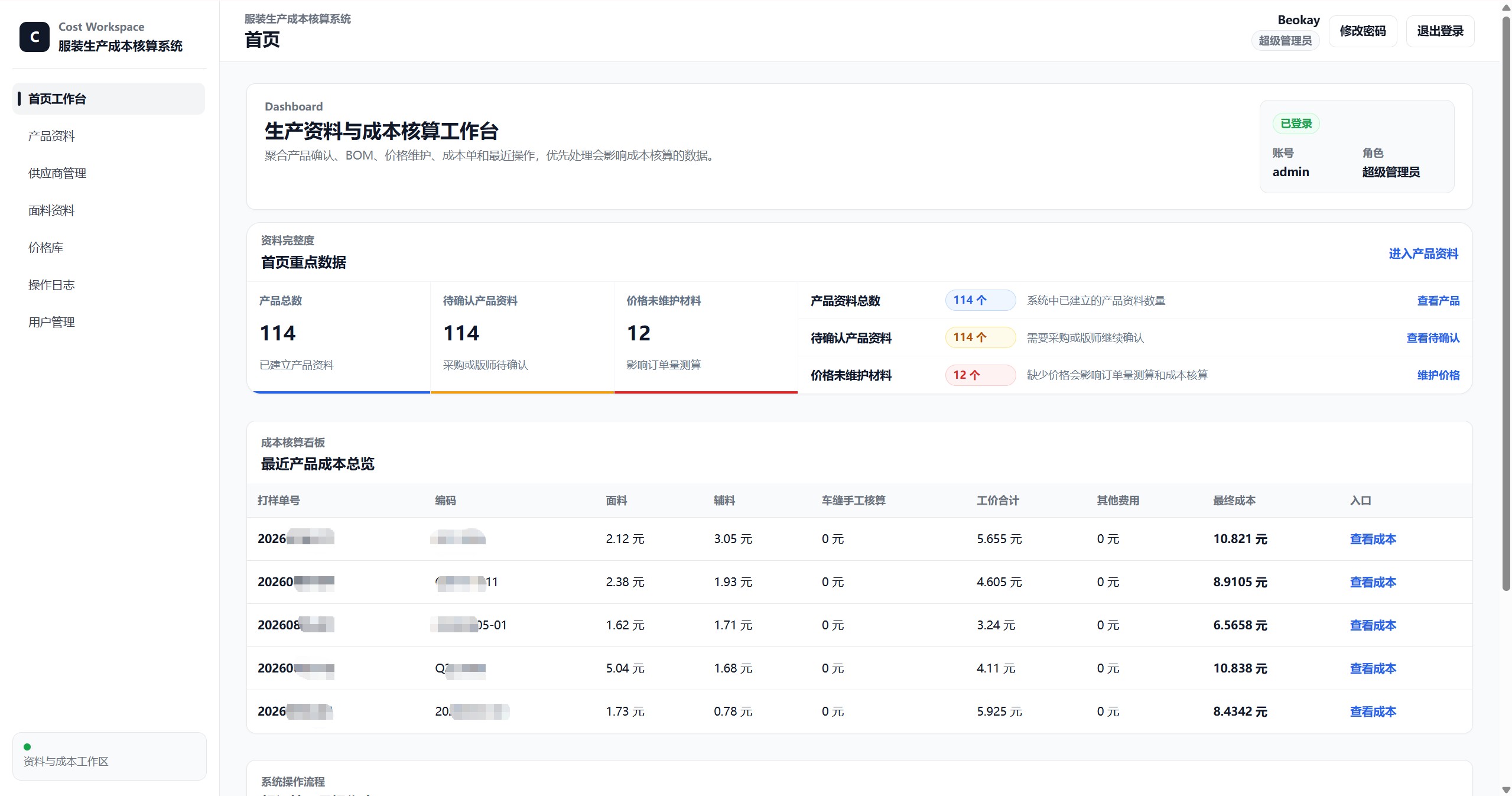This screenshot has height=796, width=1512.
Task: Click the 辅料 column header
Action: (724, 501)
